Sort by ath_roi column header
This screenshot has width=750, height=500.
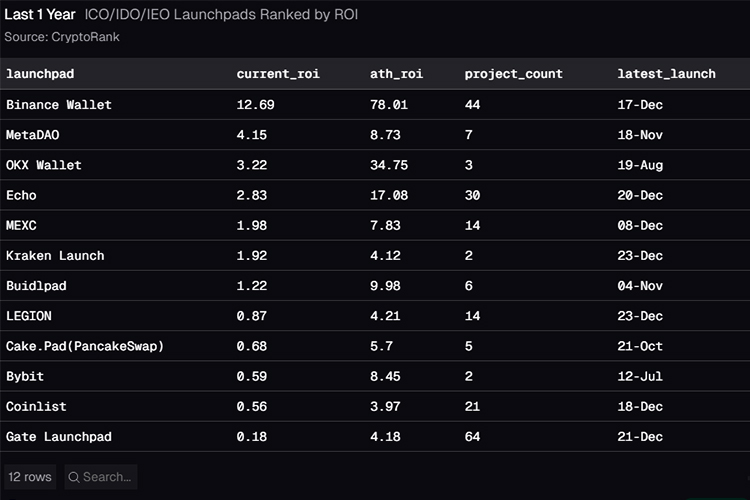(x=396, y=74)
